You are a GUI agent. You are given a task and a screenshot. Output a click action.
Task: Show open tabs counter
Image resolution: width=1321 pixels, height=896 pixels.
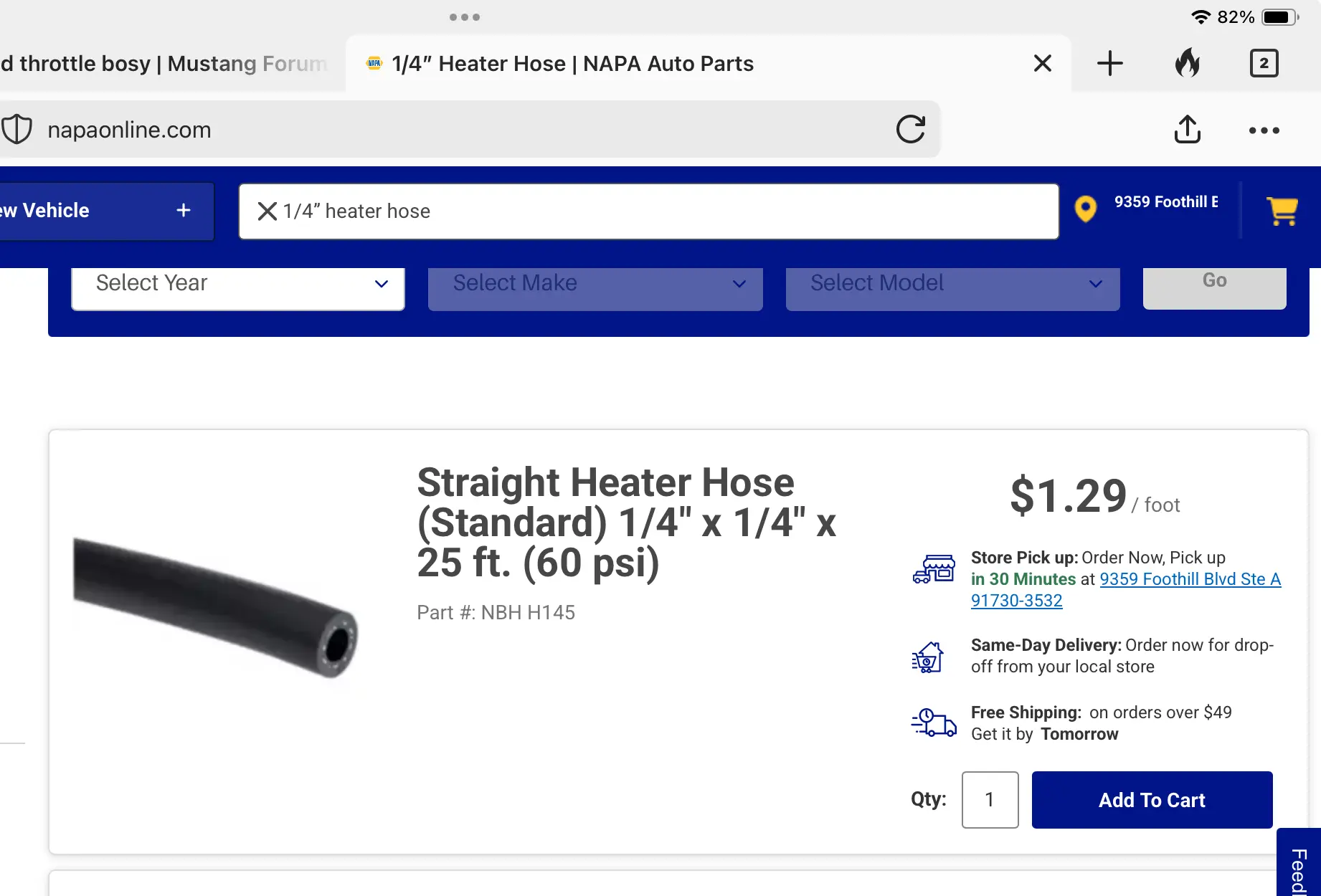(x=1264, y=63)
